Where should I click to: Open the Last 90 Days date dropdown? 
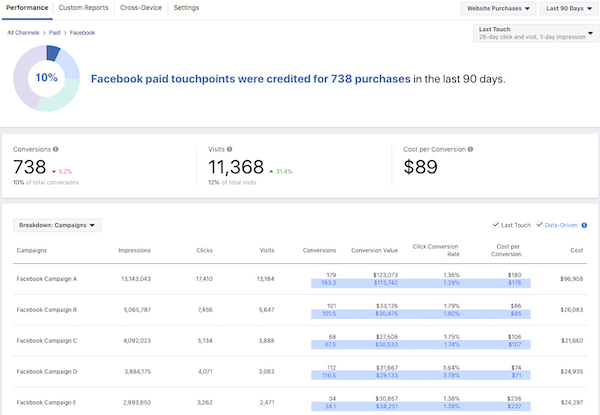click(569, 8)
